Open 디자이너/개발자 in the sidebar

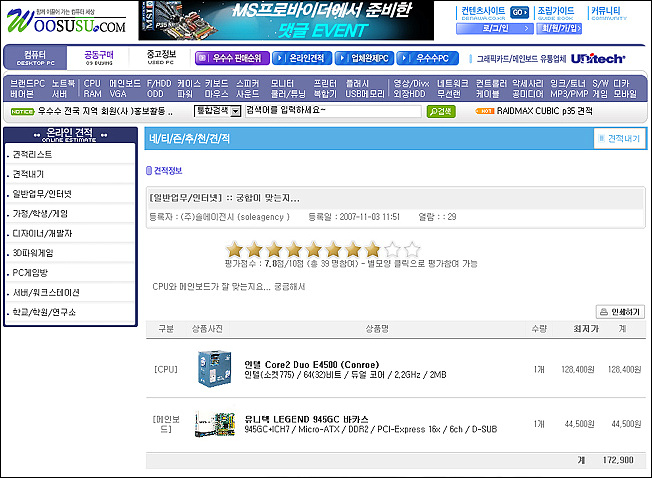coord(42,233)
